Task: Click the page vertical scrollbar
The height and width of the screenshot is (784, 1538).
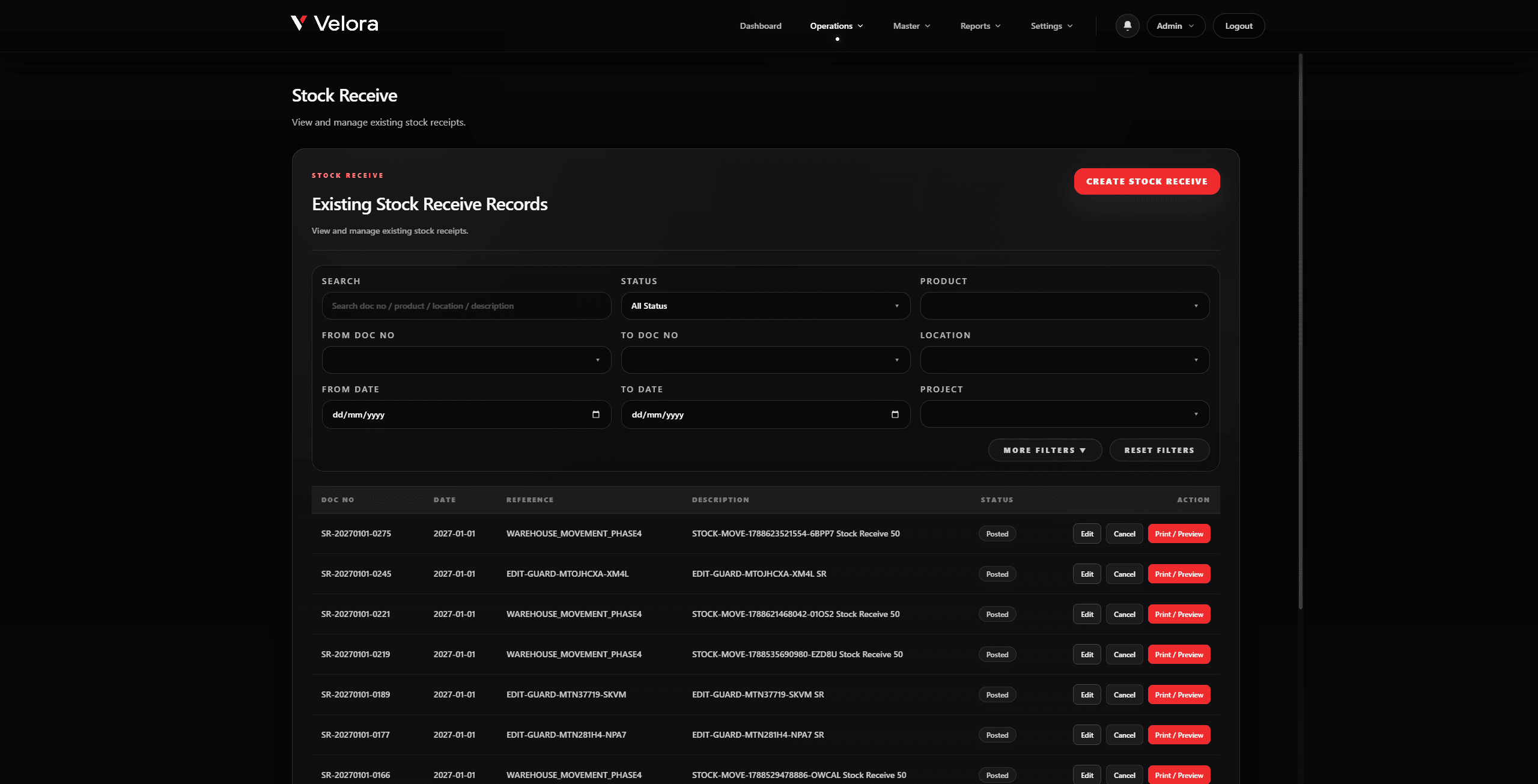Action: tap(1300, 330)
